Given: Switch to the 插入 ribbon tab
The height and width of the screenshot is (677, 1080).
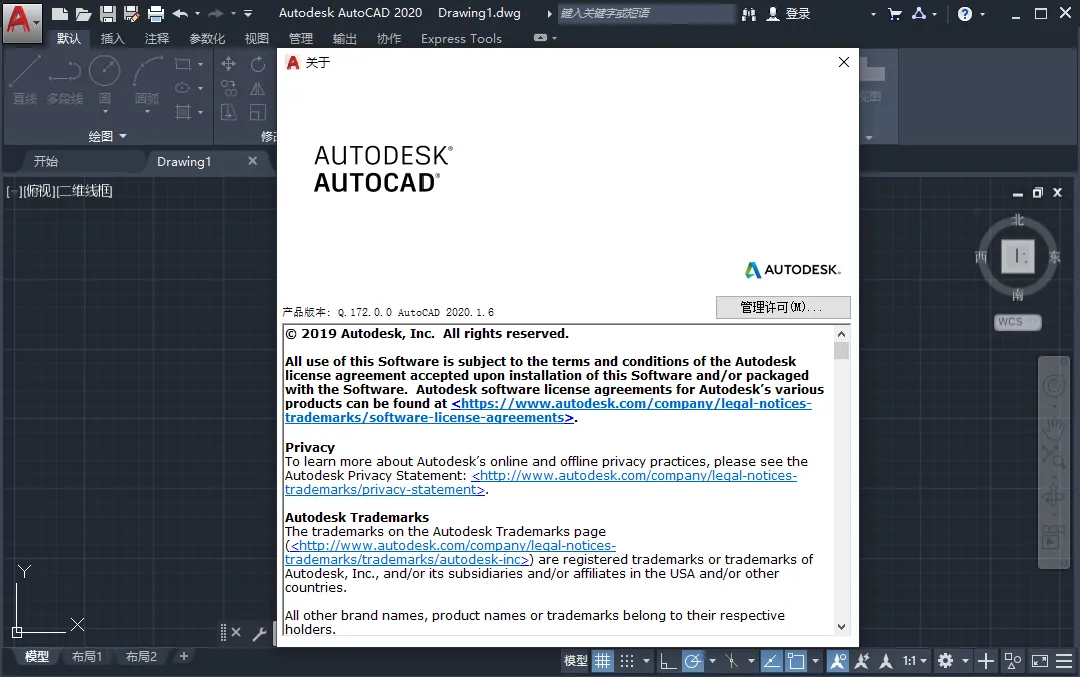Looking at the screenshot, I should [112, 39].
